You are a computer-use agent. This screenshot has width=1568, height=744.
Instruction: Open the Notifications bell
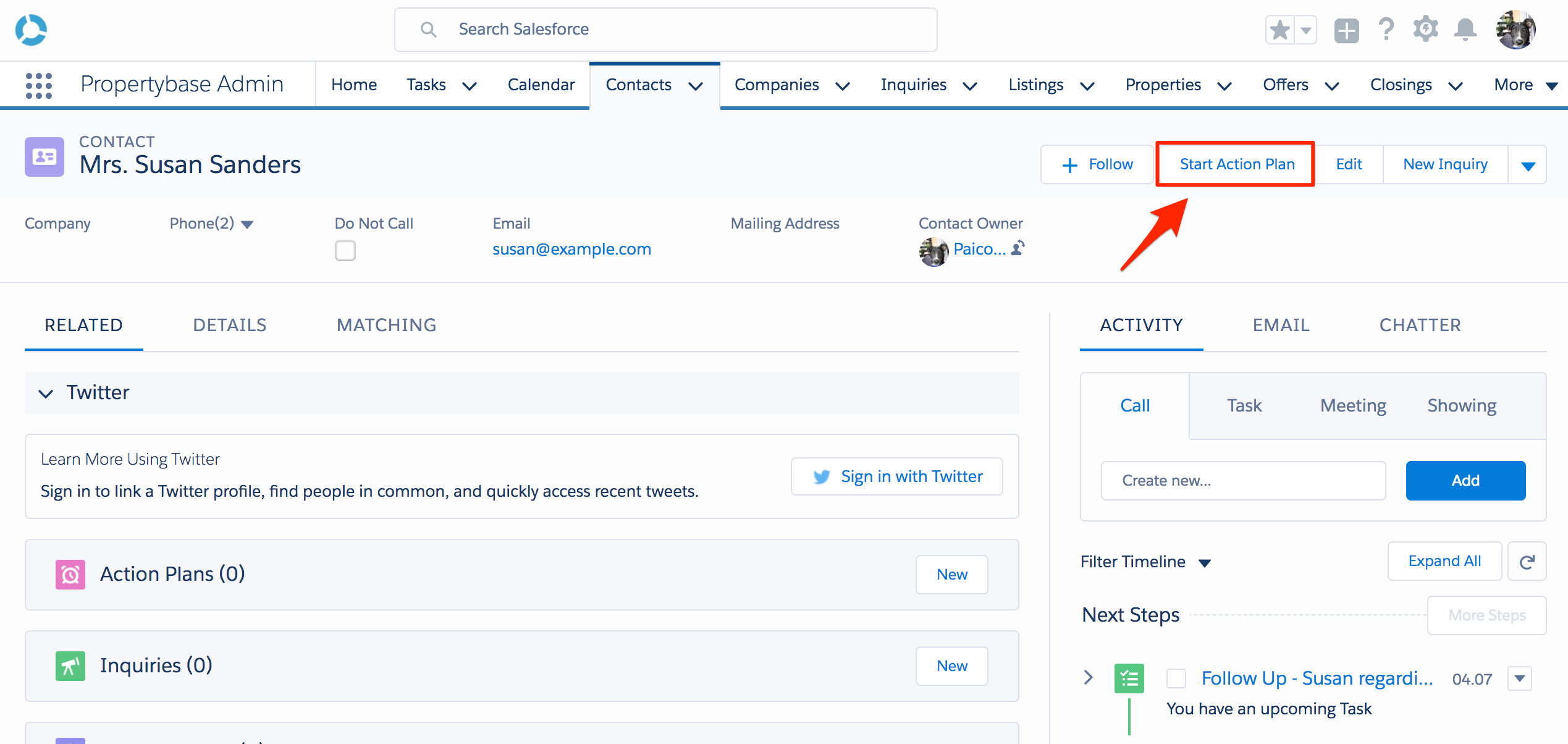coord(1465,30)
